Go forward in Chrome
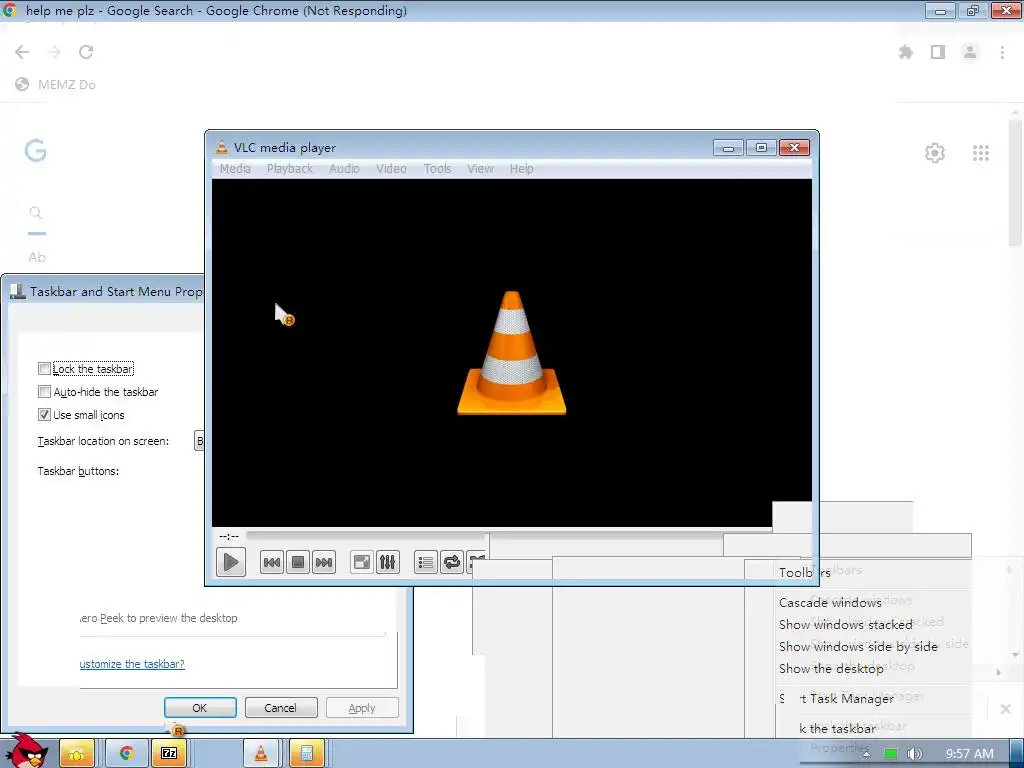 click(54, 52)
